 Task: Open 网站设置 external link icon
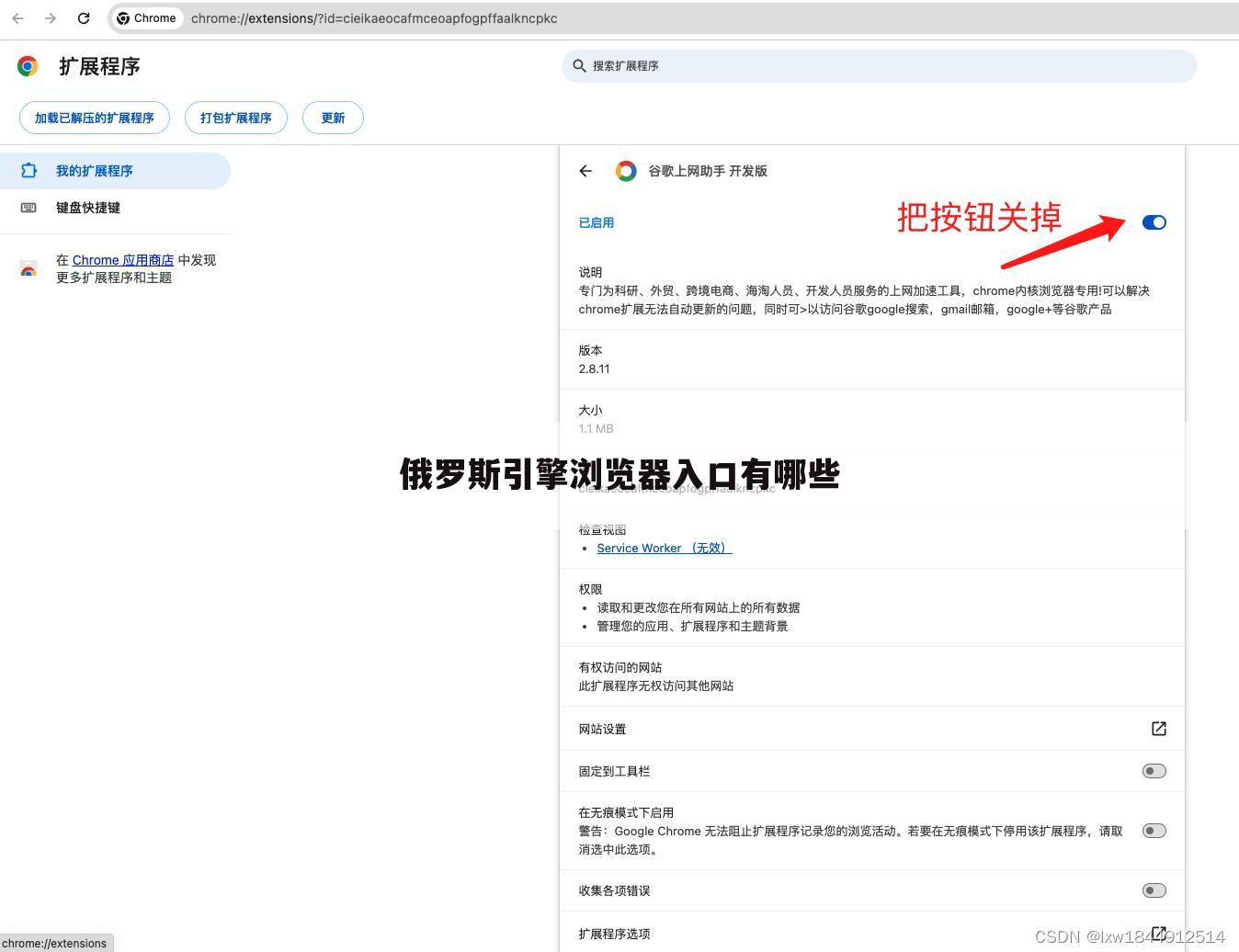(1159, 729)
